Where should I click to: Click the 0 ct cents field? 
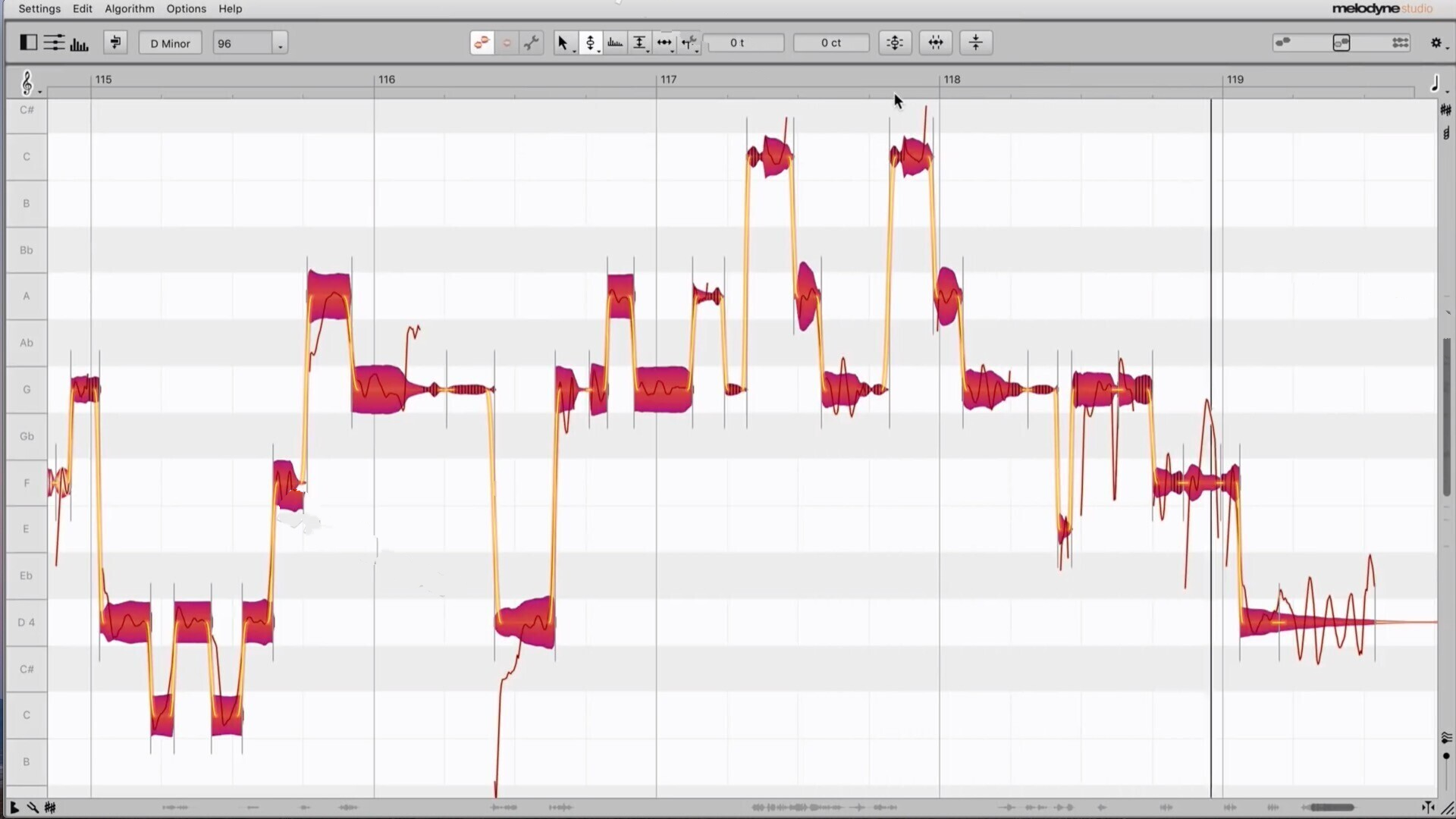click(831, 42)
